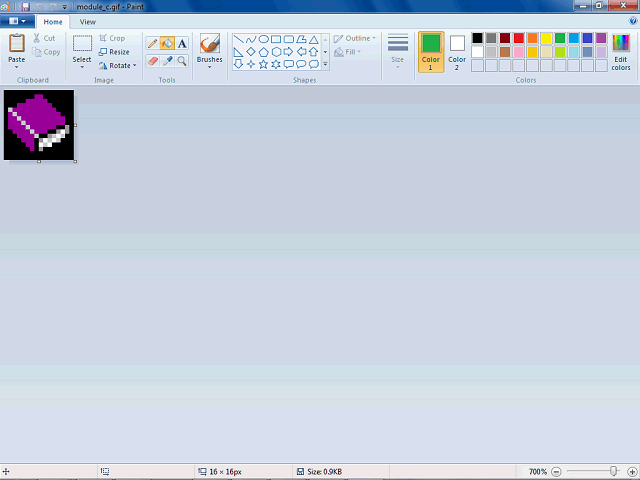Choose the Line shape

[239, 39]
